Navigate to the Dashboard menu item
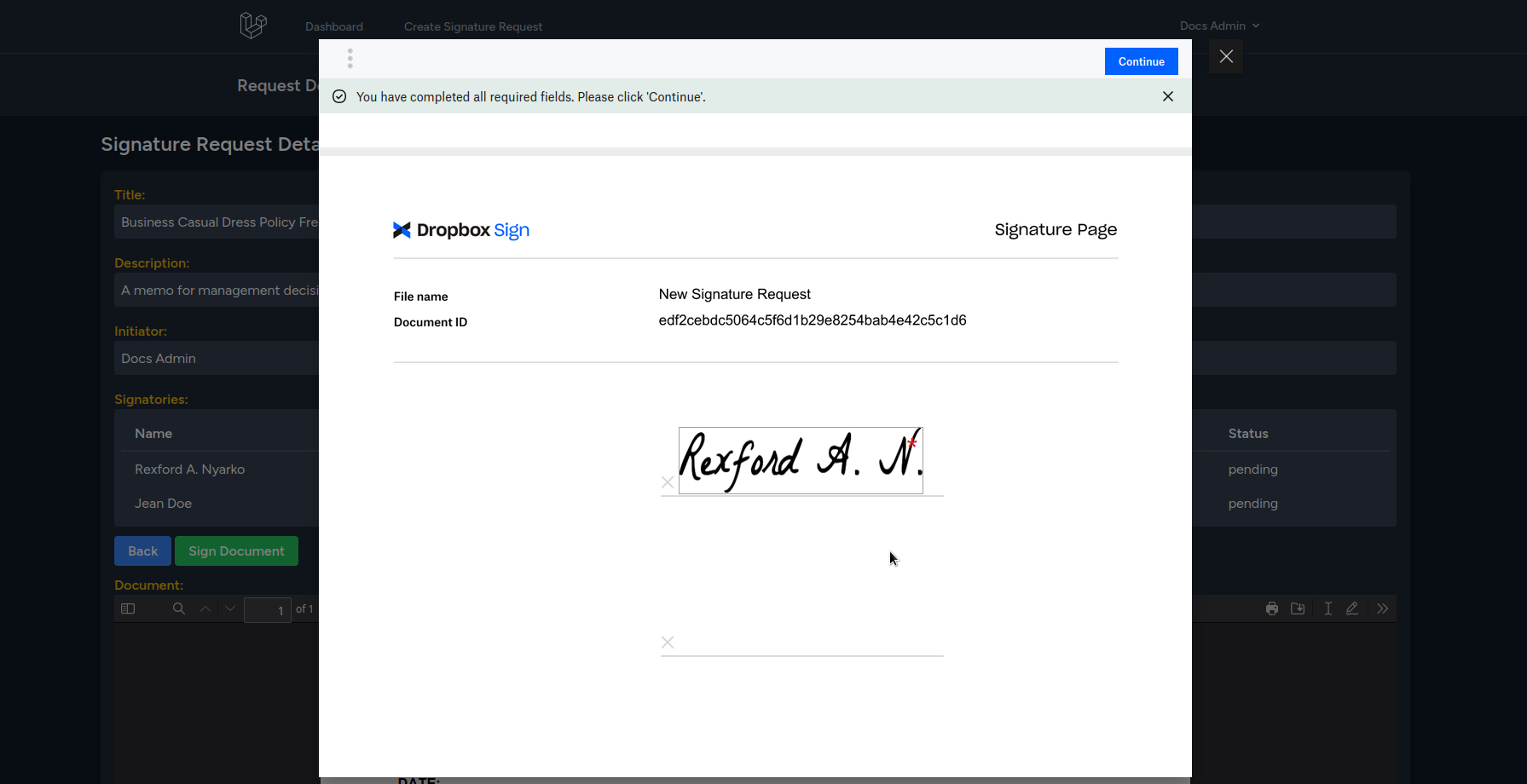Viewport: 1527px width, 784px height. [x=333, y=26]
